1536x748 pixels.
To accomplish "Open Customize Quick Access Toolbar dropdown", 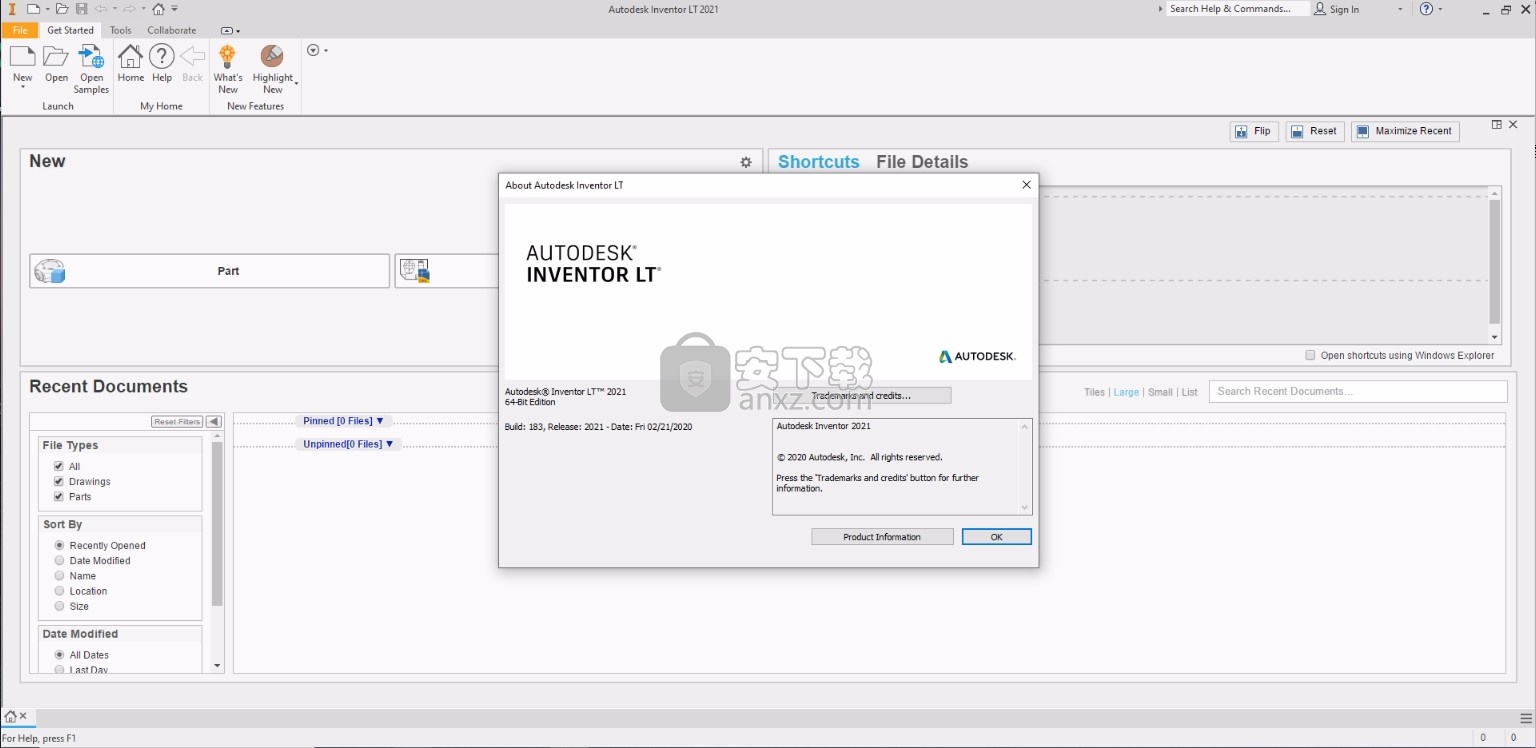I will (175, 9).
